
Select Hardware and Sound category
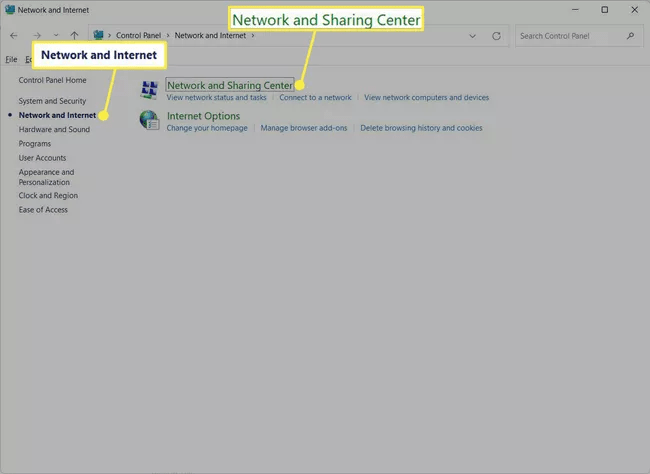coord(54,129)
